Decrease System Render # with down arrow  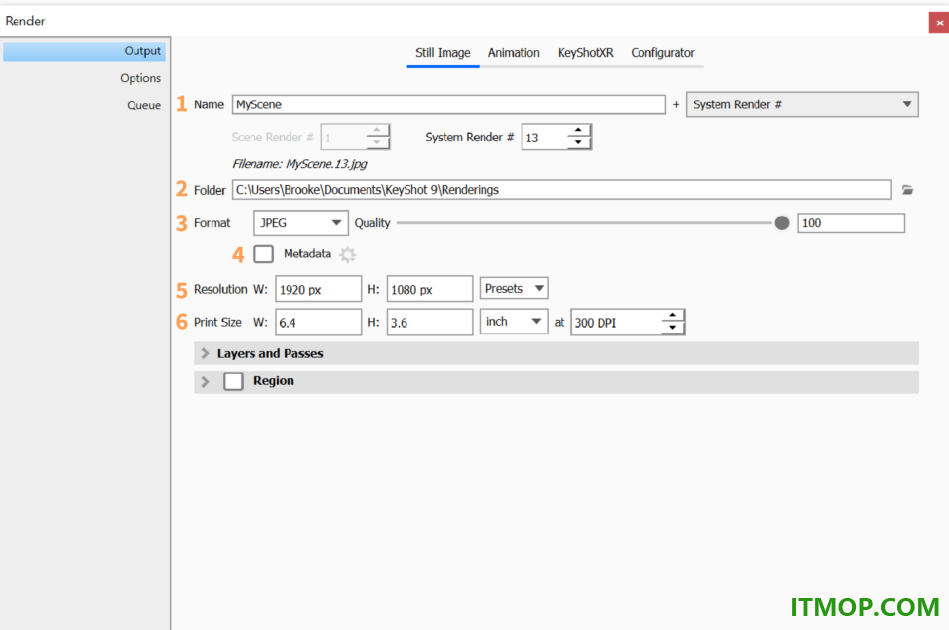[x=579, y=143]
